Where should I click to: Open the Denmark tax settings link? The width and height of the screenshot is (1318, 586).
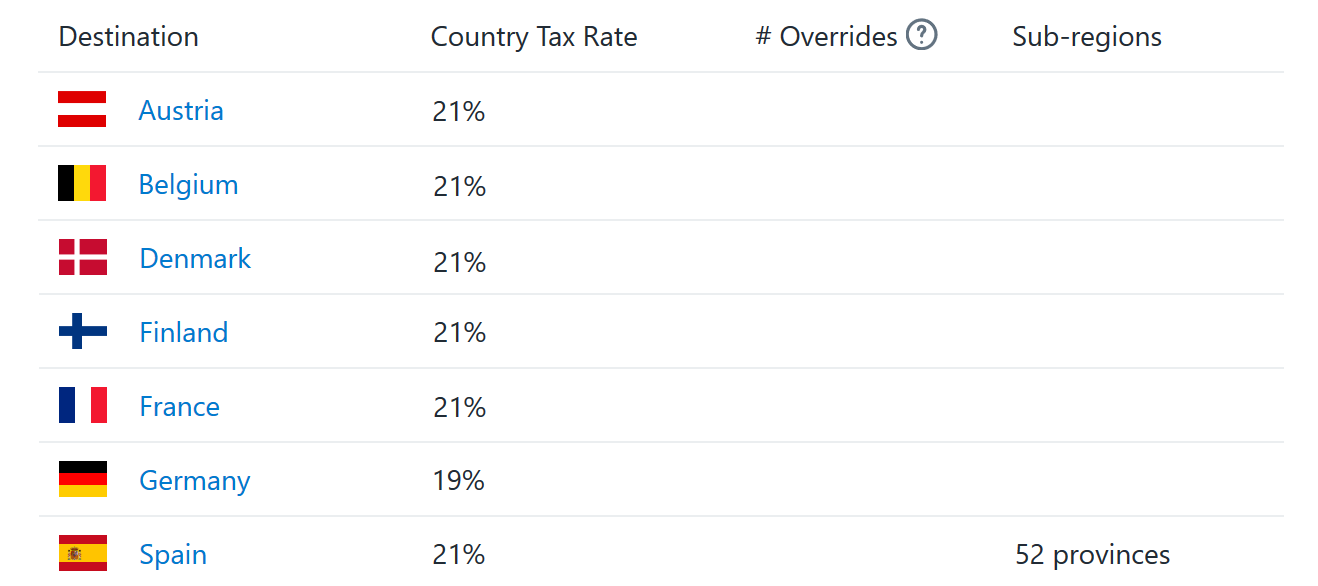195,258
